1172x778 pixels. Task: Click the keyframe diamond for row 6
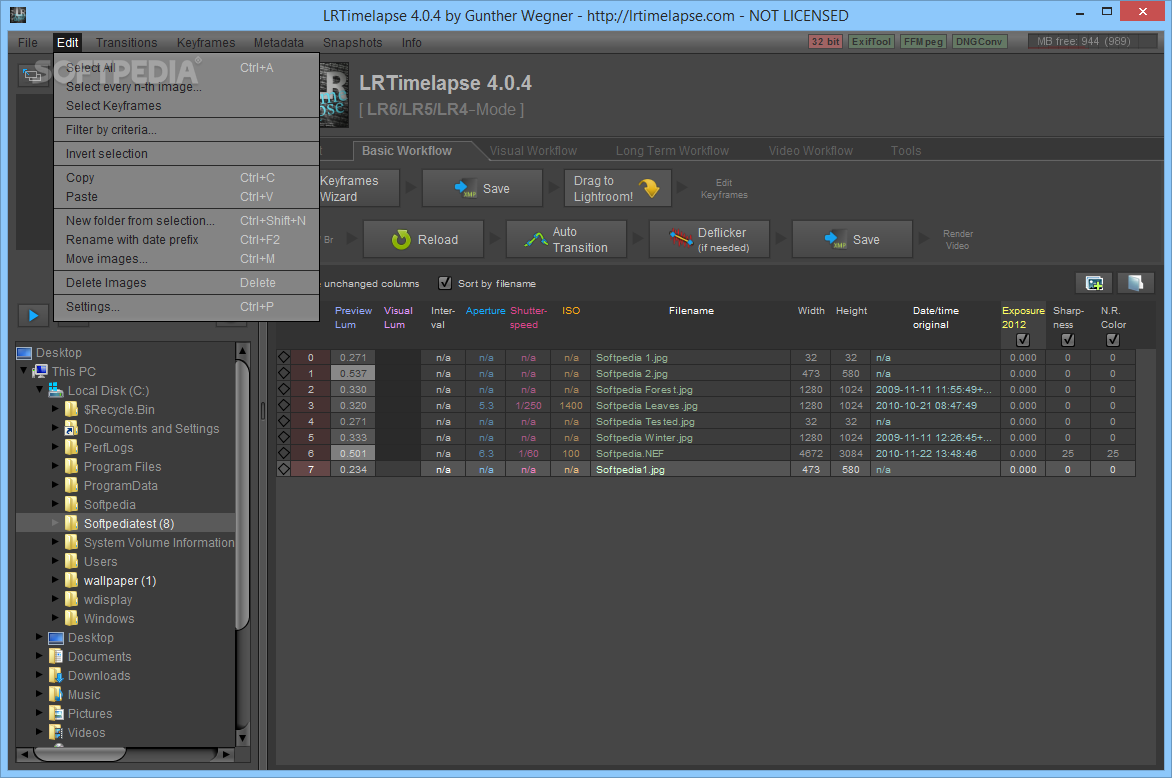(284, 453)
